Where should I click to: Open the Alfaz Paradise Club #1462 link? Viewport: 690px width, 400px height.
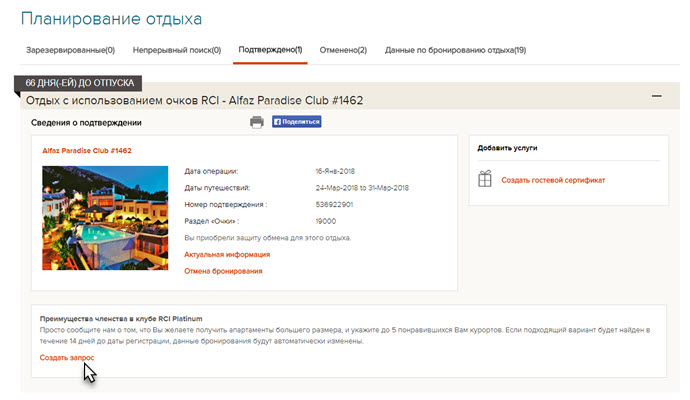(x=87, y=150)
